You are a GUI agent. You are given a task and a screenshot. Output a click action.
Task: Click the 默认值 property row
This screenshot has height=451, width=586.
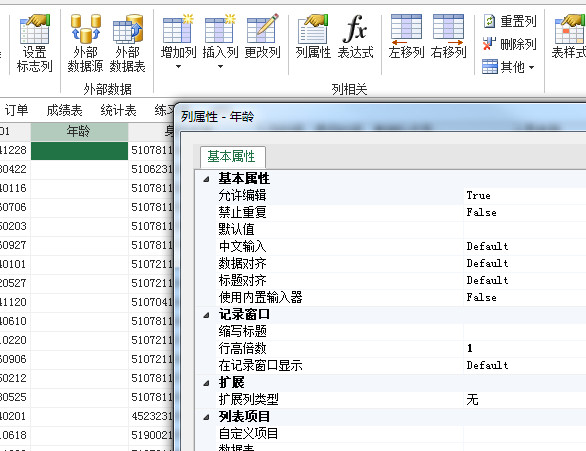[391, 229]
